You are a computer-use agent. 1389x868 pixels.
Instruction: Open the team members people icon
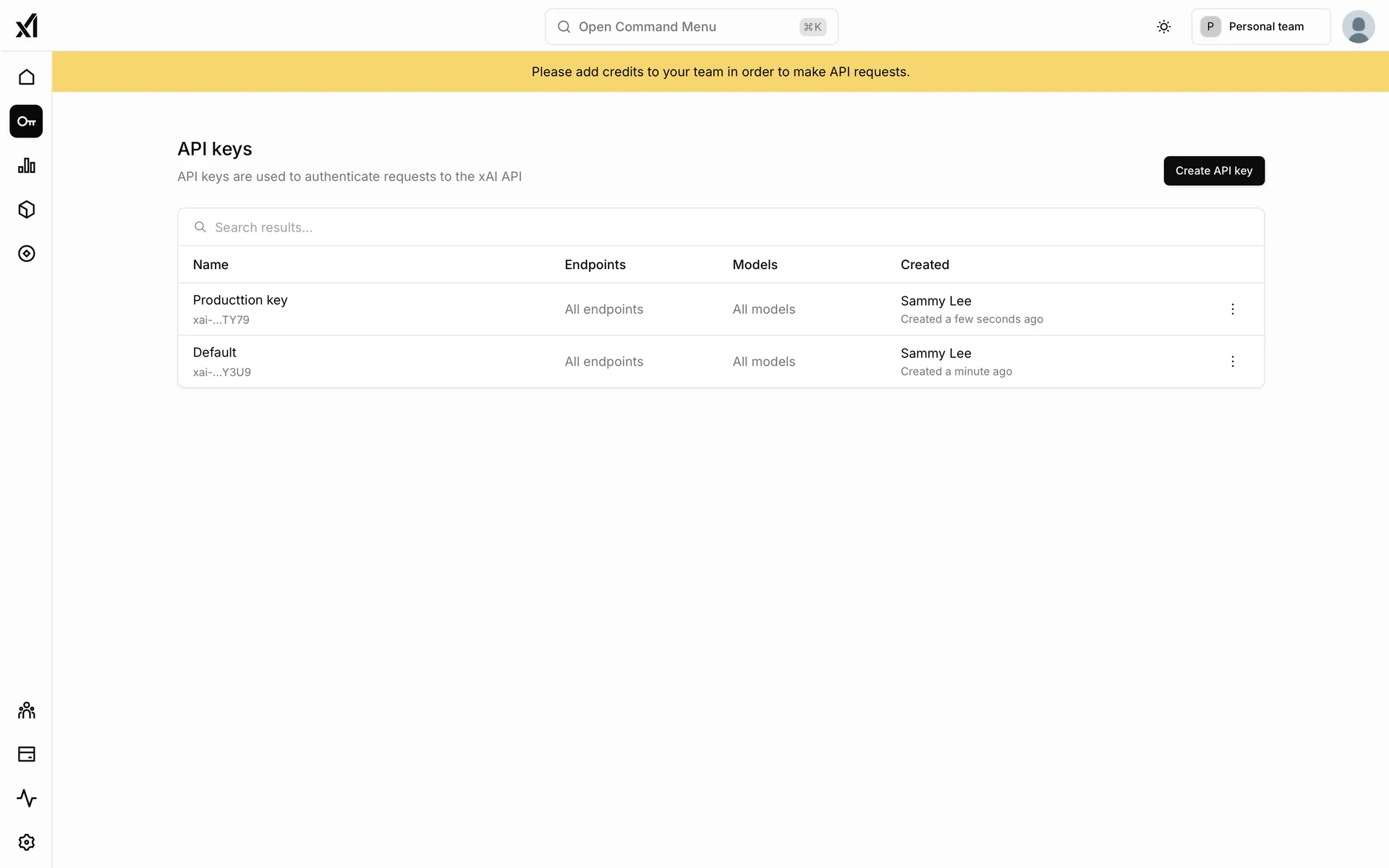[x=27, y=710]
